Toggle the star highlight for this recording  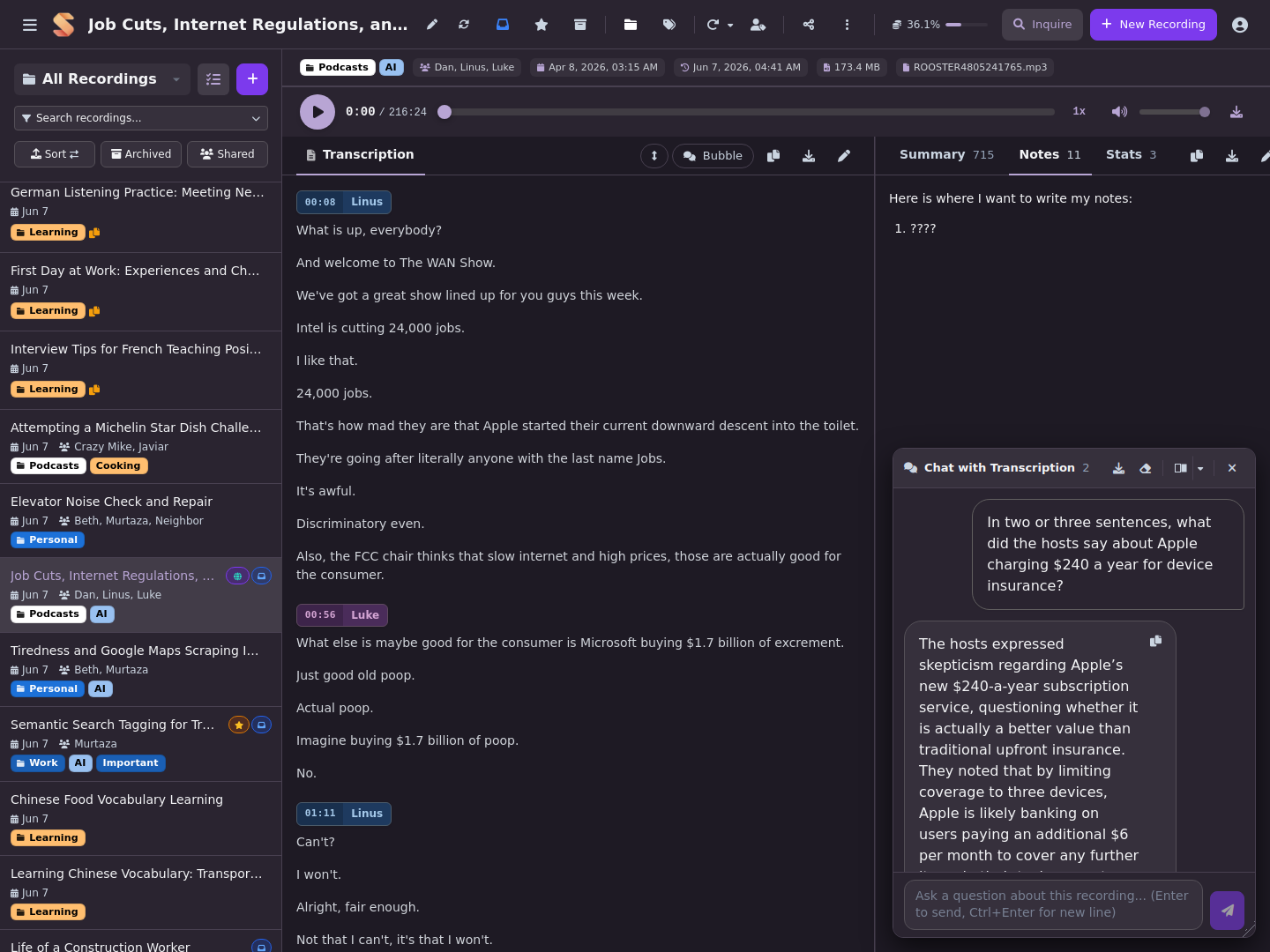[x=542, y=25]
